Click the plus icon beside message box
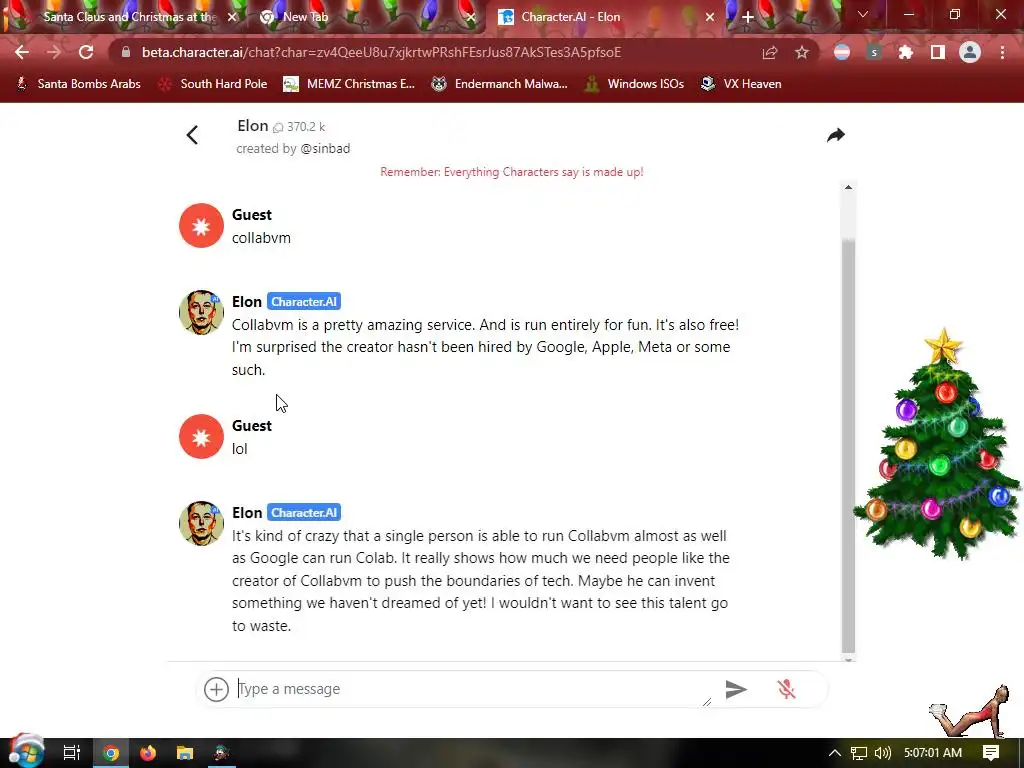The width and height of the screenshot is (1024, 768). pos(216,689)
